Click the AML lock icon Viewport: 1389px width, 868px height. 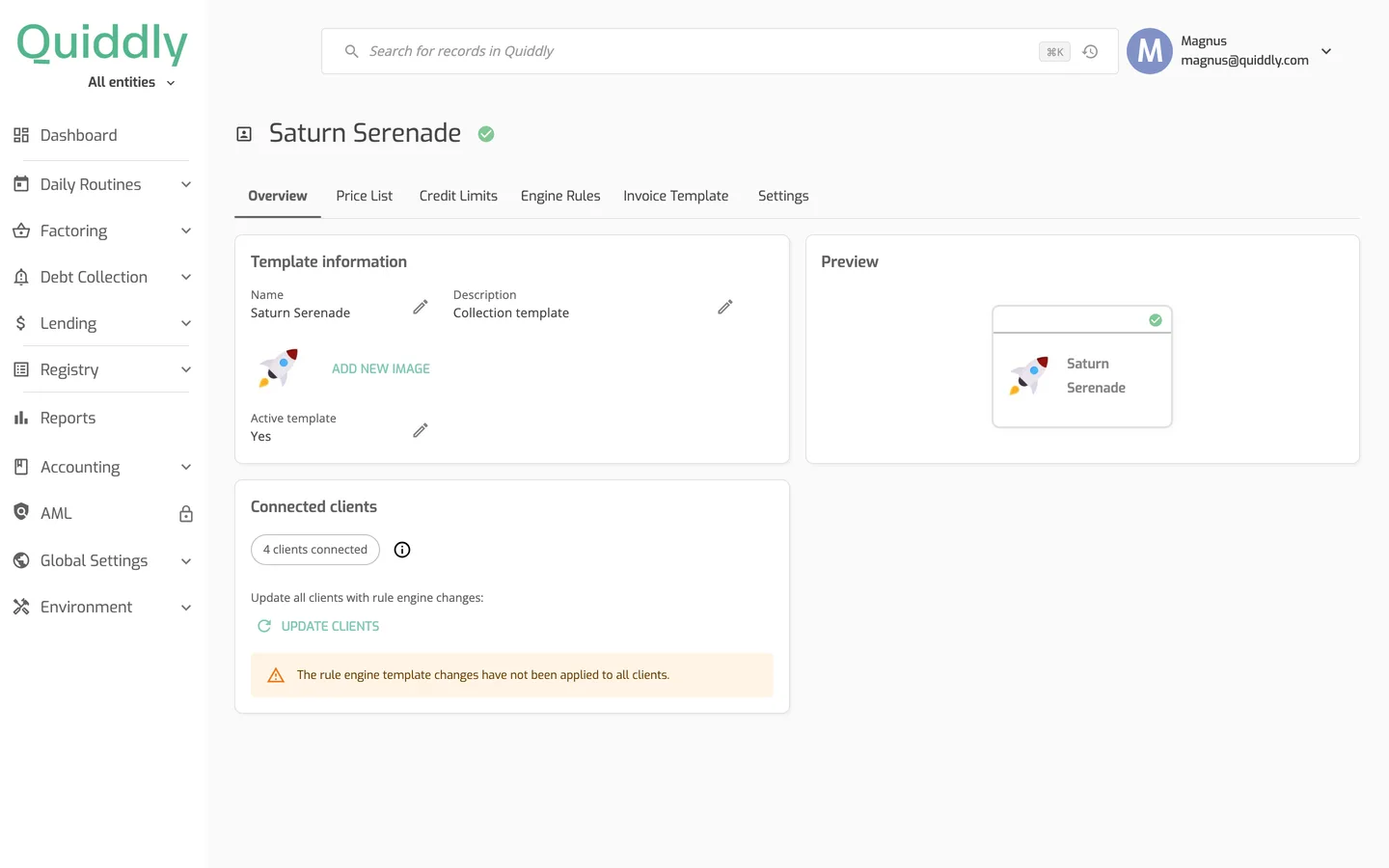[186, 514]
